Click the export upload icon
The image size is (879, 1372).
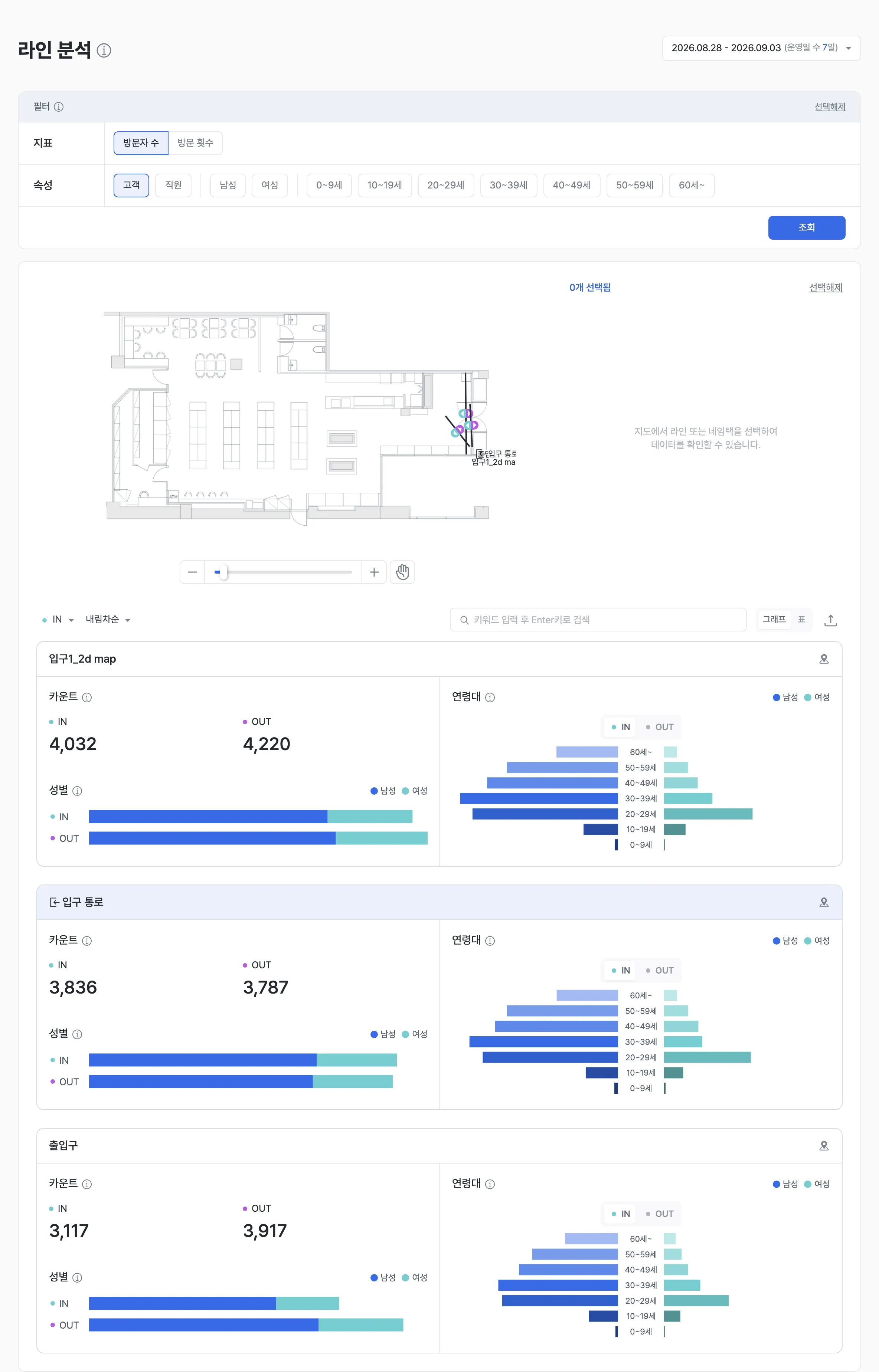(830, 620)
